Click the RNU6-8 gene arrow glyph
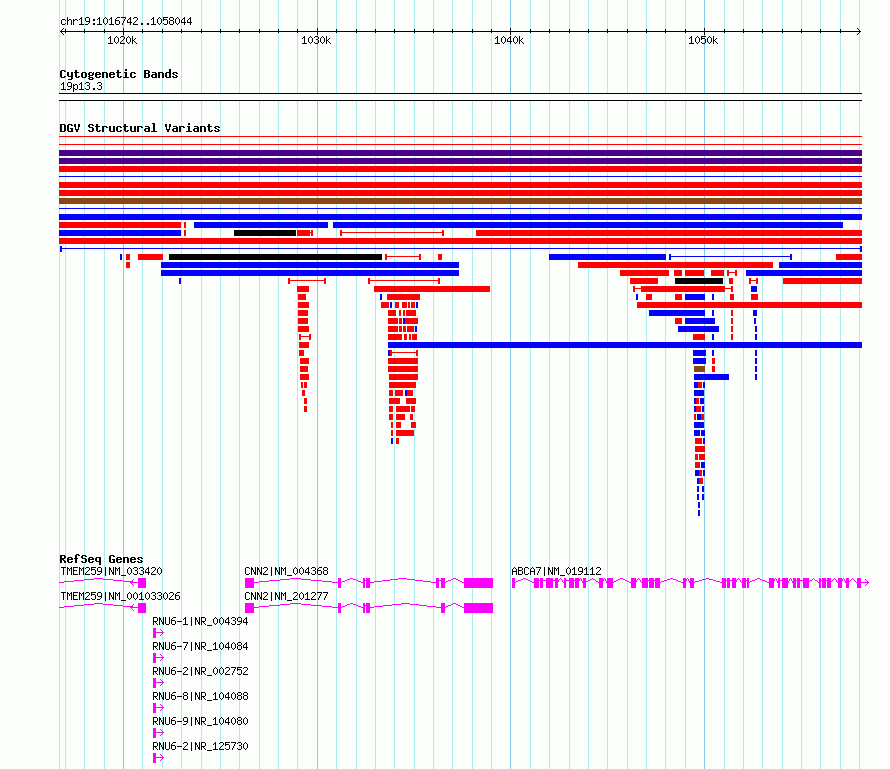Viewport: 890px width, 769px height. pos(158,708)
